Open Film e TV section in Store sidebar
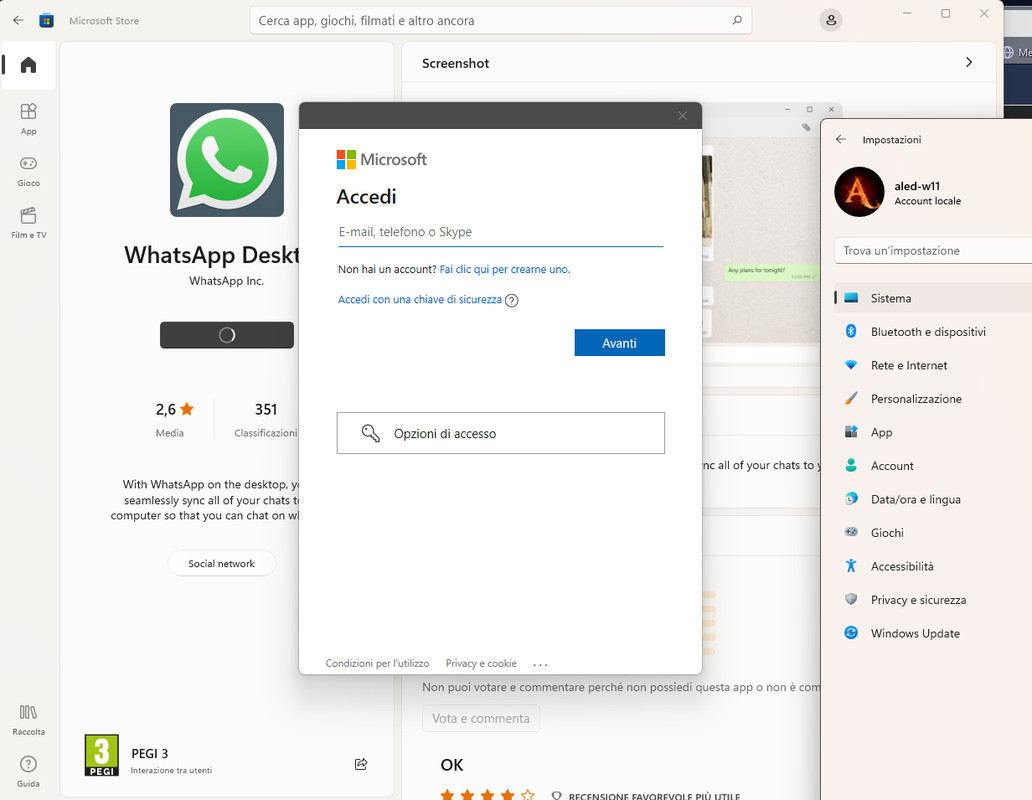 (28, 223)
